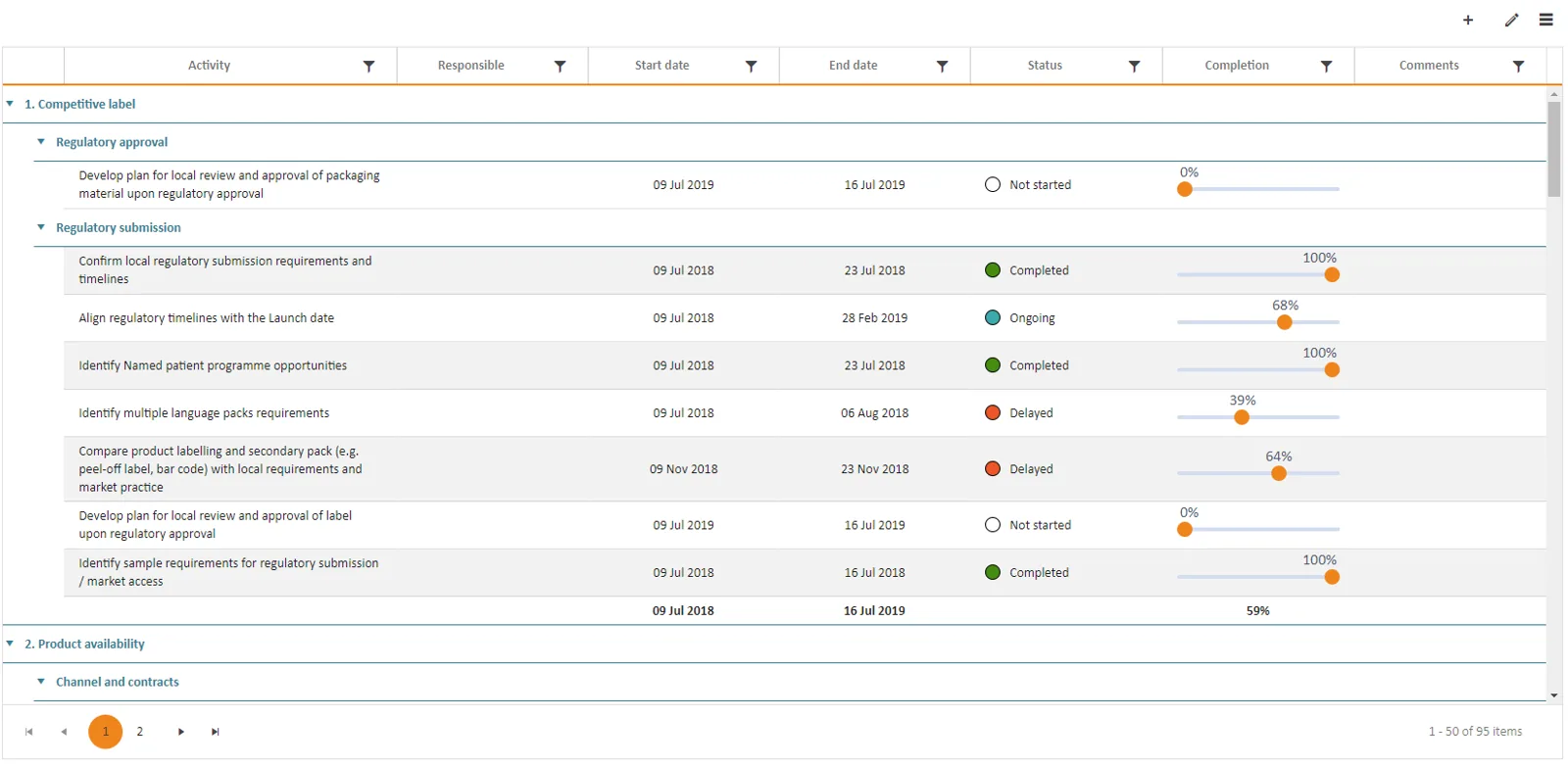Sort by Activity column header
The height and width of the screenshot is (766, 1568).
[x=209, y=66]
